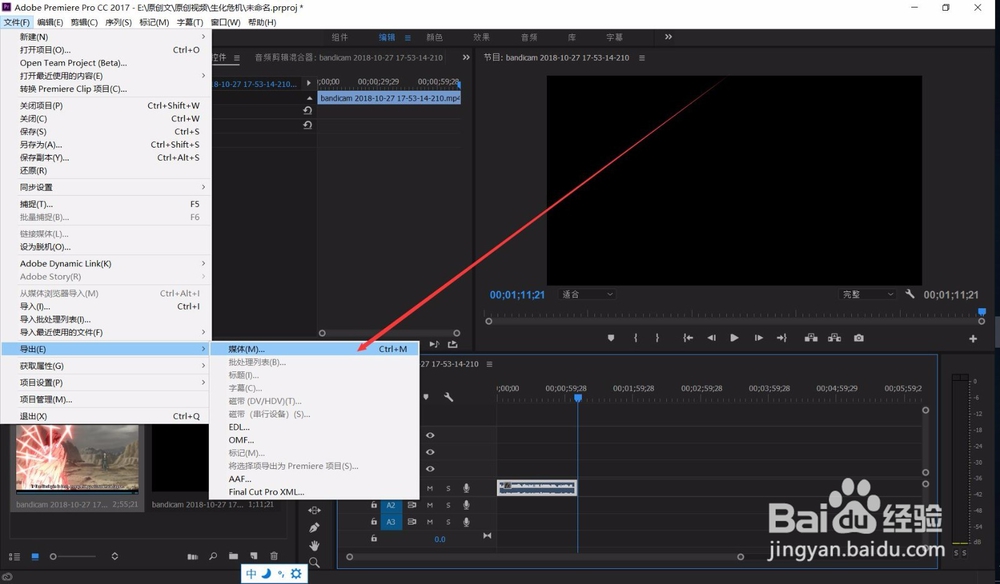Toggle middle video track eye visibility

pos(430,452)
